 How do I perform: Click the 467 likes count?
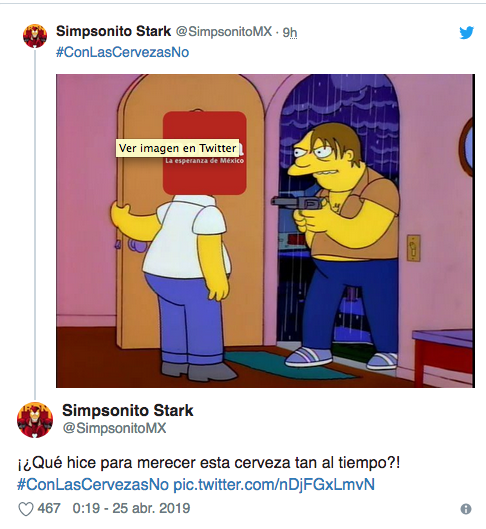click(x=49, y=508)
